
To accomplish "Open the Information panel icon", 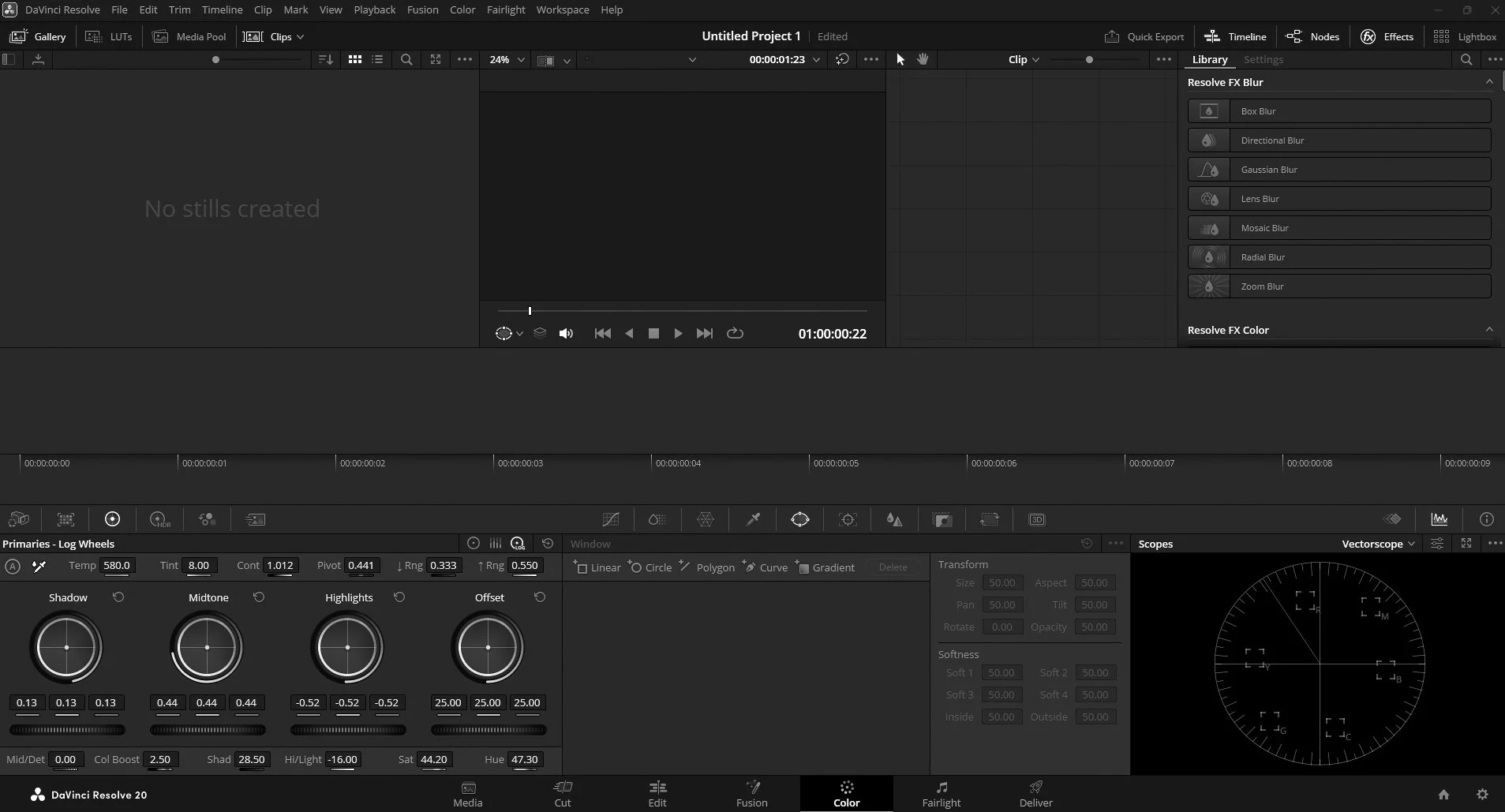I will 1487,519.
